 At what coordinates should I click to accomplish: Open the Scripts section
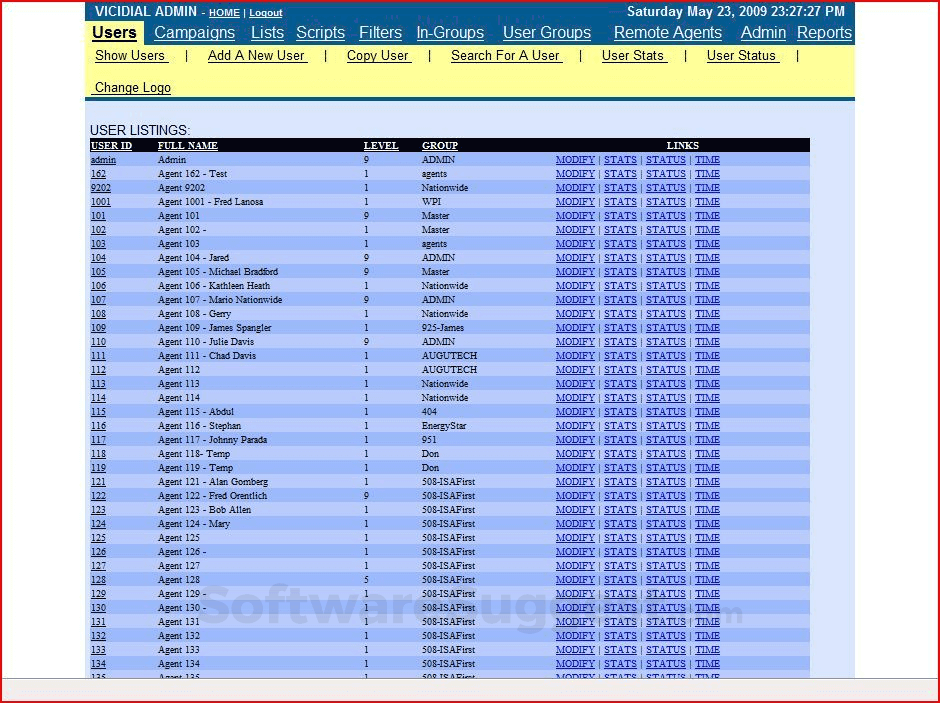coord(320,33)
